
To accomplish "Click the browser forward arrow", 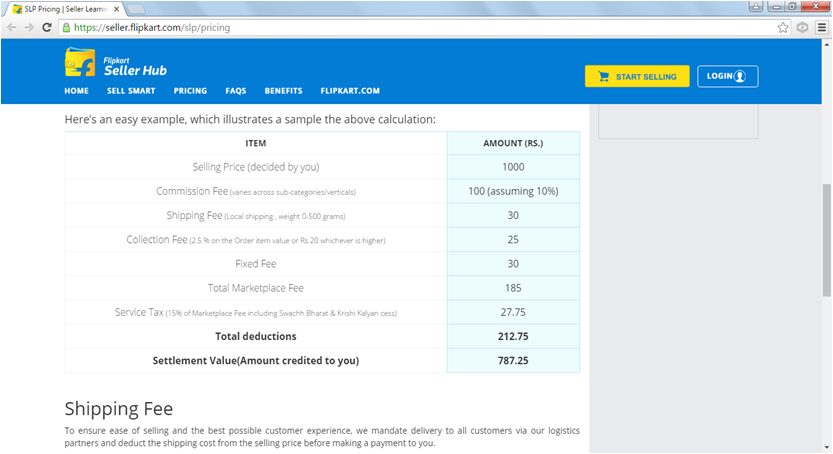I will tap(29, 28).
